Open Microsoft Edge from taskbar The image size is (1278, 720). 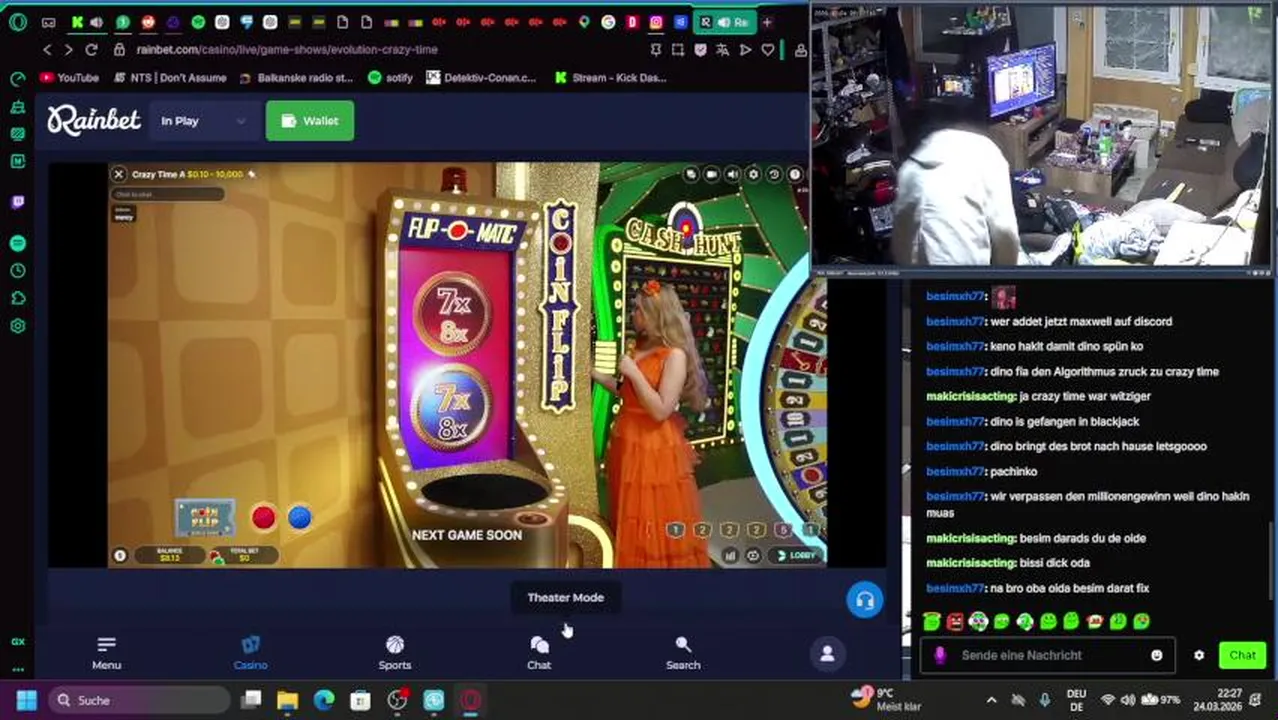click(324, 700)
